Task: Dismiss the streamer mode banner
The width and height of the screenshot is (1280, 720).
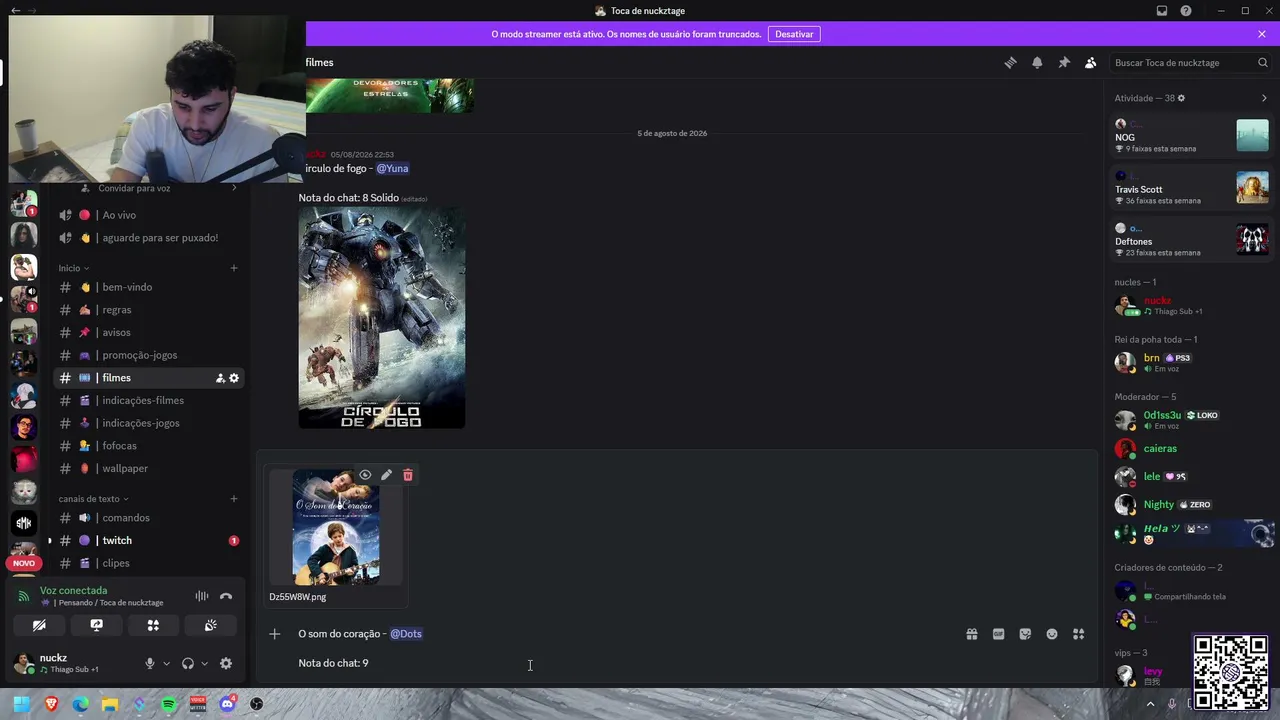Action: [x=1262, y=34]
